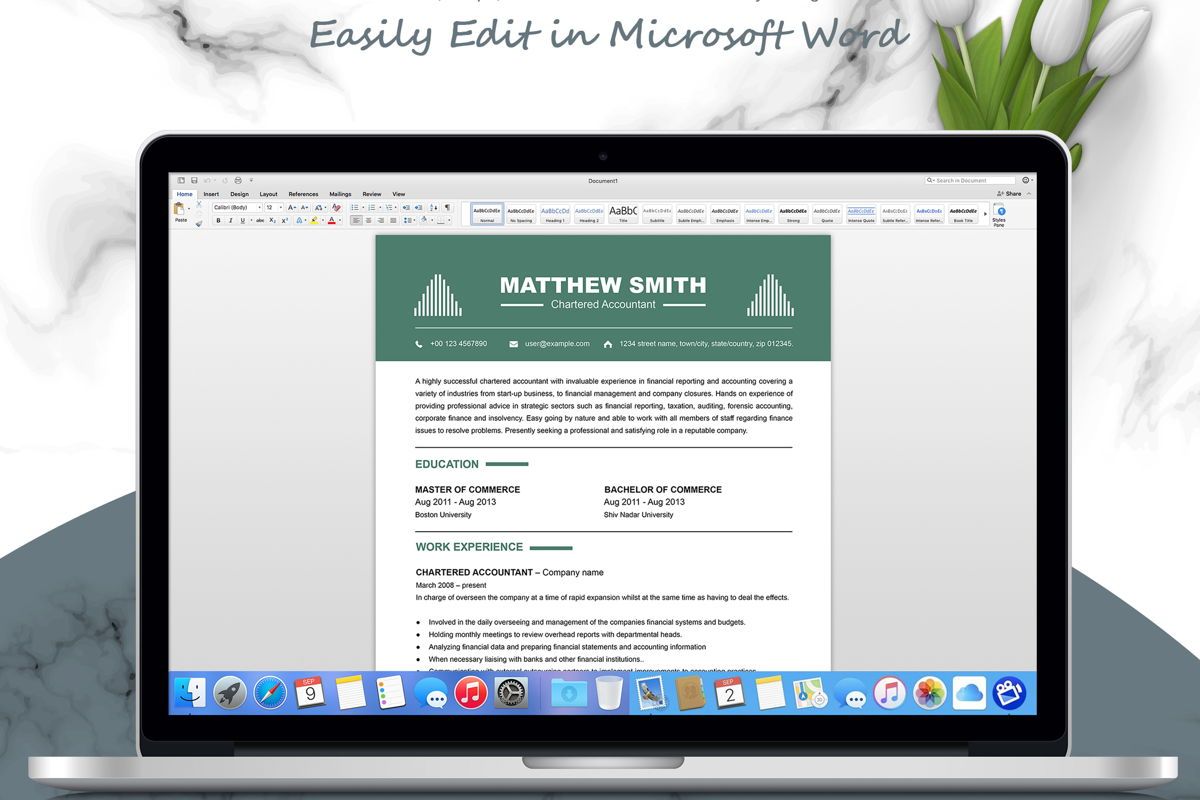1200x800 pixels.
Task: Open the Styles Pane
Action: tap(999, 215)
